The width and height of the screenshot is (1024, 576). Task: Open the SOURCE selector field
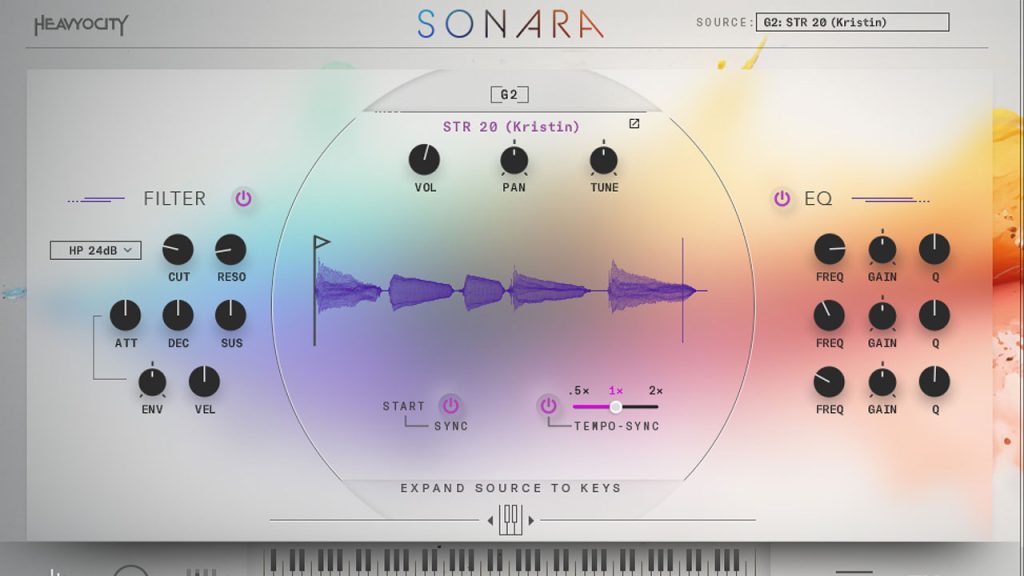(x=853, y=22)
